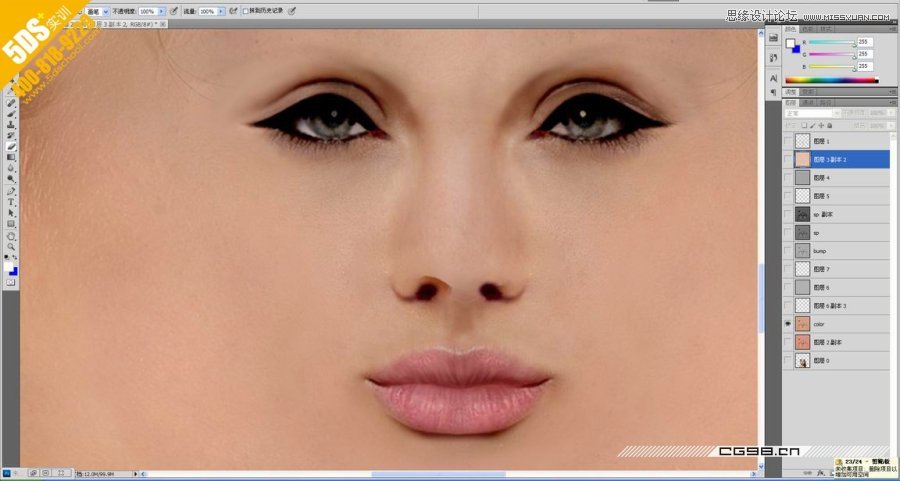Image resolution: width=900 pixels, height=481 pixels.
Task: Select the document tab
Action: point(115,24)
